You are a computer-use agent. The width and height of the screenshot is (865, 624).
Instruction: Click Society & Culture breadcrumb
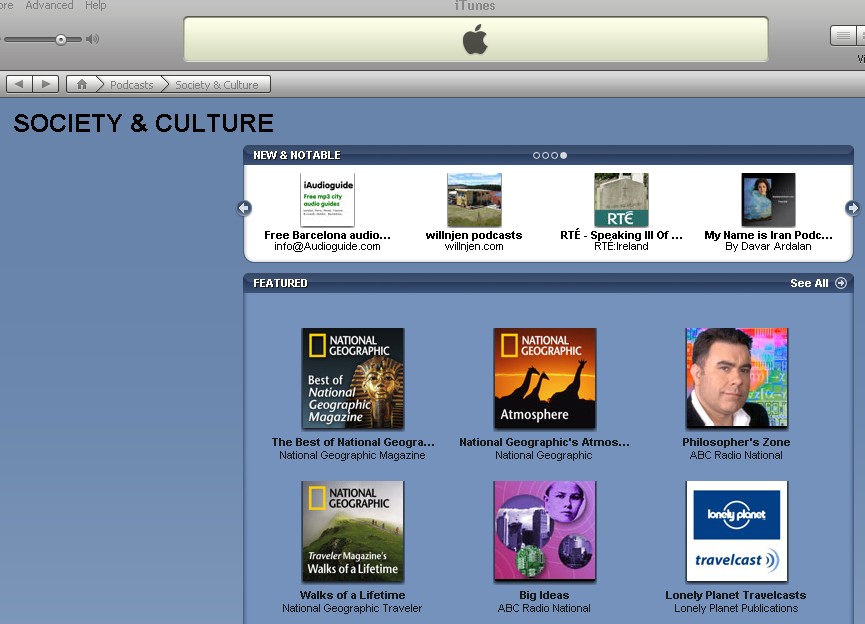[217, 85]
